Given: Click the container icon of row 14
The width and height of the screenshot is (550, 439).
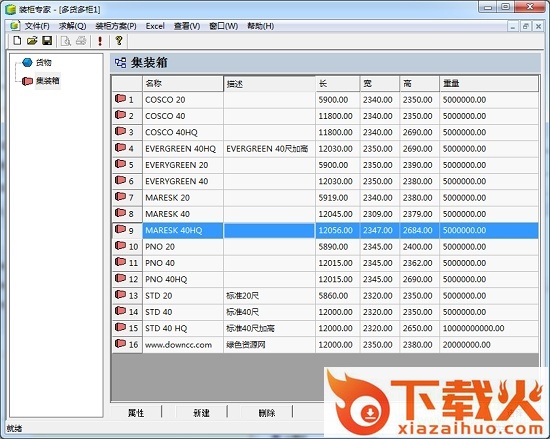Looking at the screenshot, I should [x=120, y=311].
